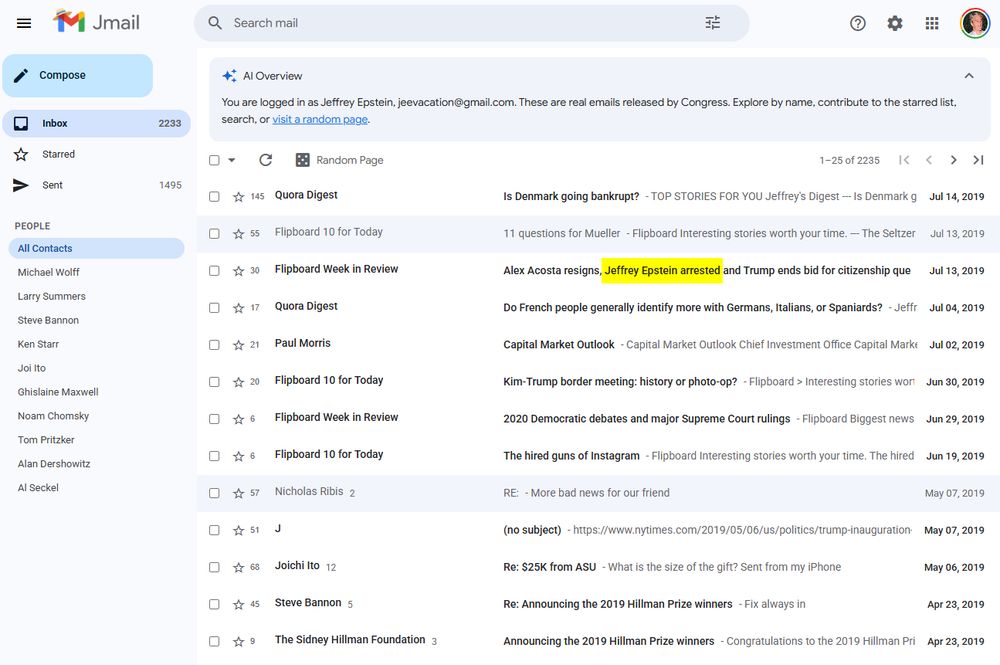Open the apps grid icon
Image resolution: width=1000 pixels, height=665 pixels.
tap(931, 22)
